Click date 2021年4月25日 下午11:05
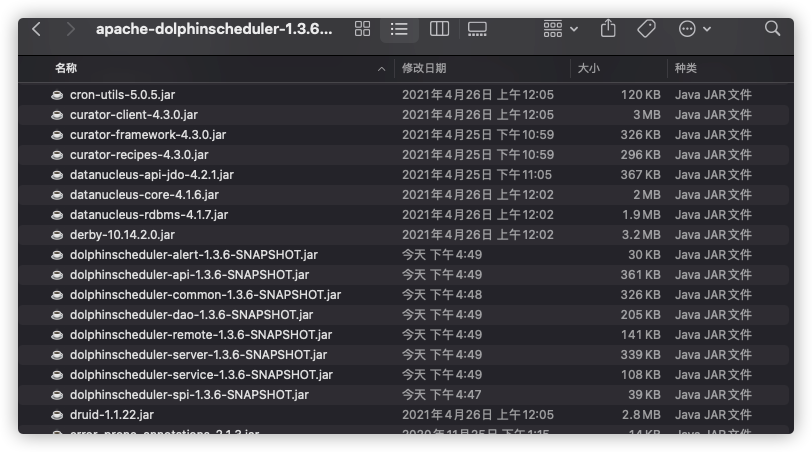Screen dimensions: 812x452 [477, 175]
